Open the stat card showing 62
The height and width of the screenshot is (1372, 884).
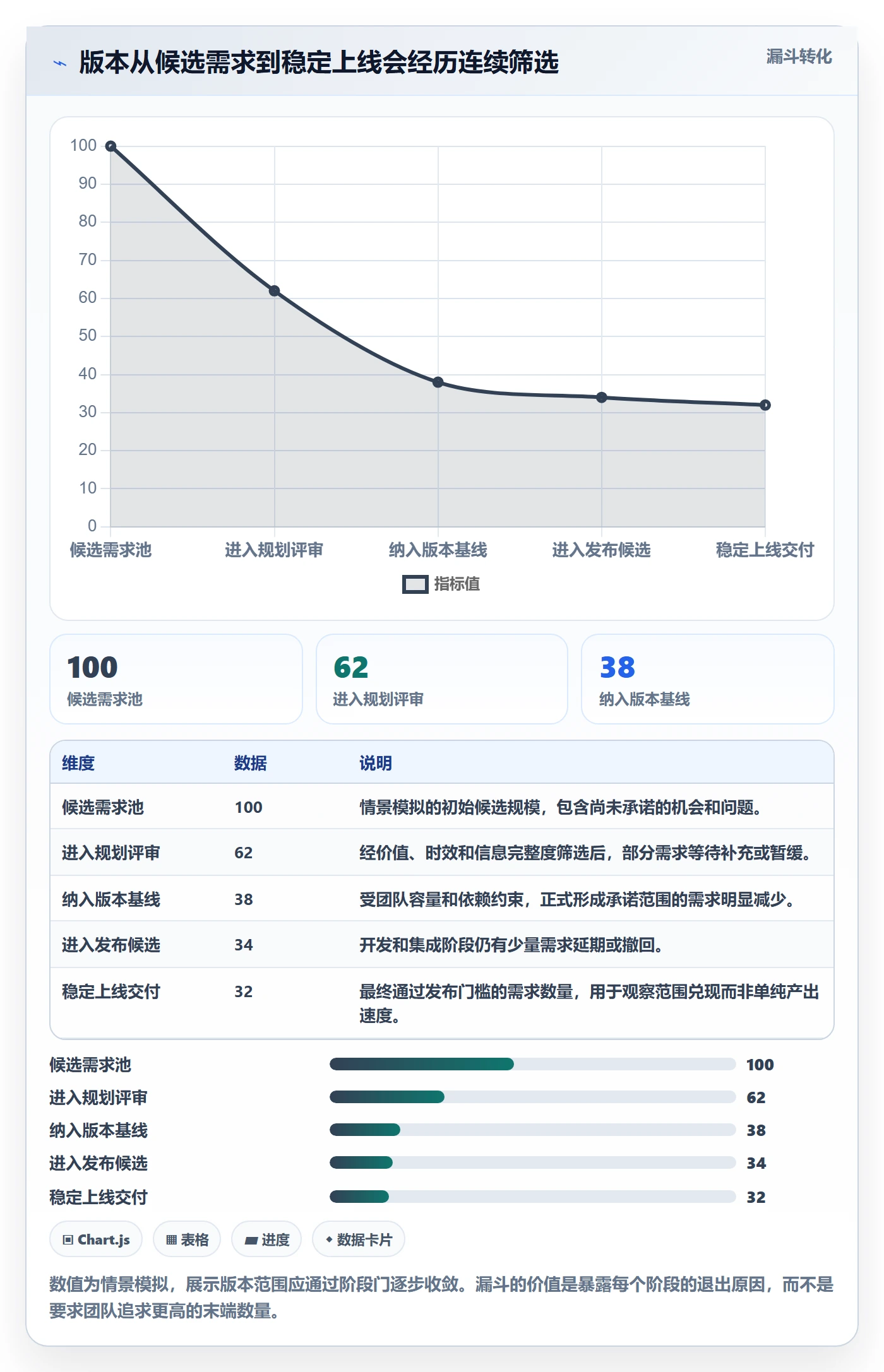(x=442, y=679)
